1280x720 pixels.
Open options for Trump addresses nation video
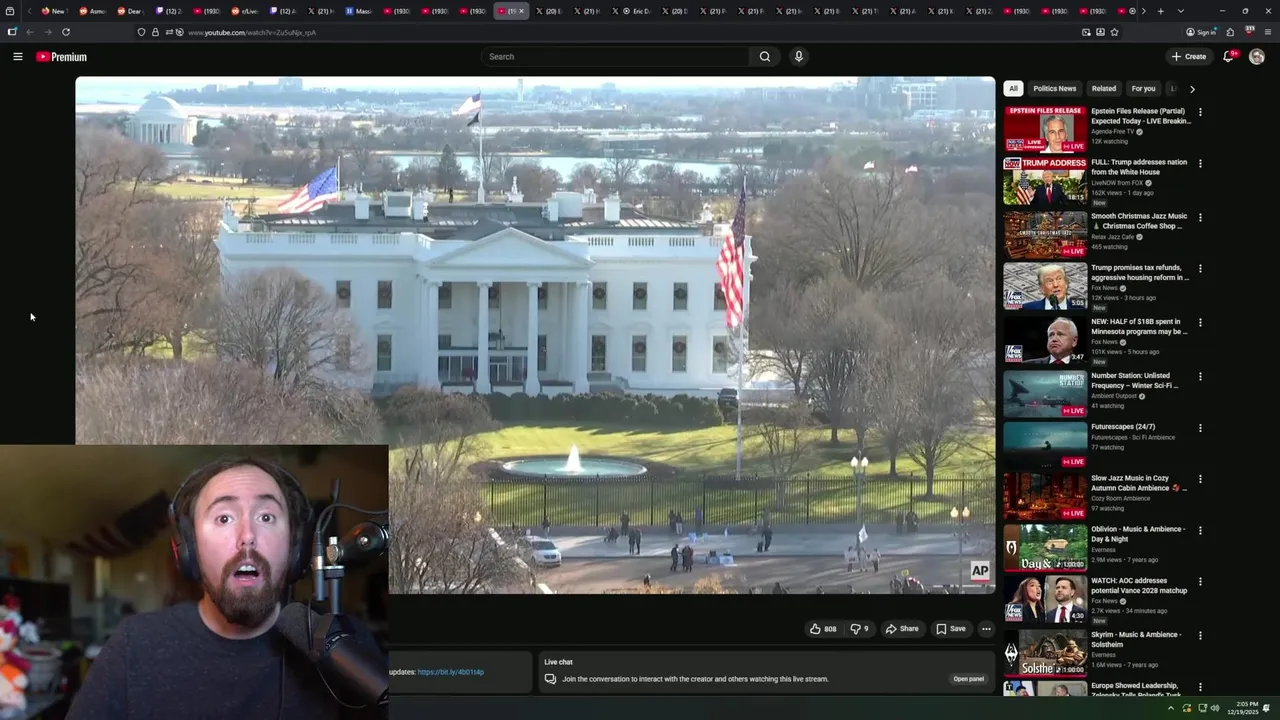[x=1200, y=163]
